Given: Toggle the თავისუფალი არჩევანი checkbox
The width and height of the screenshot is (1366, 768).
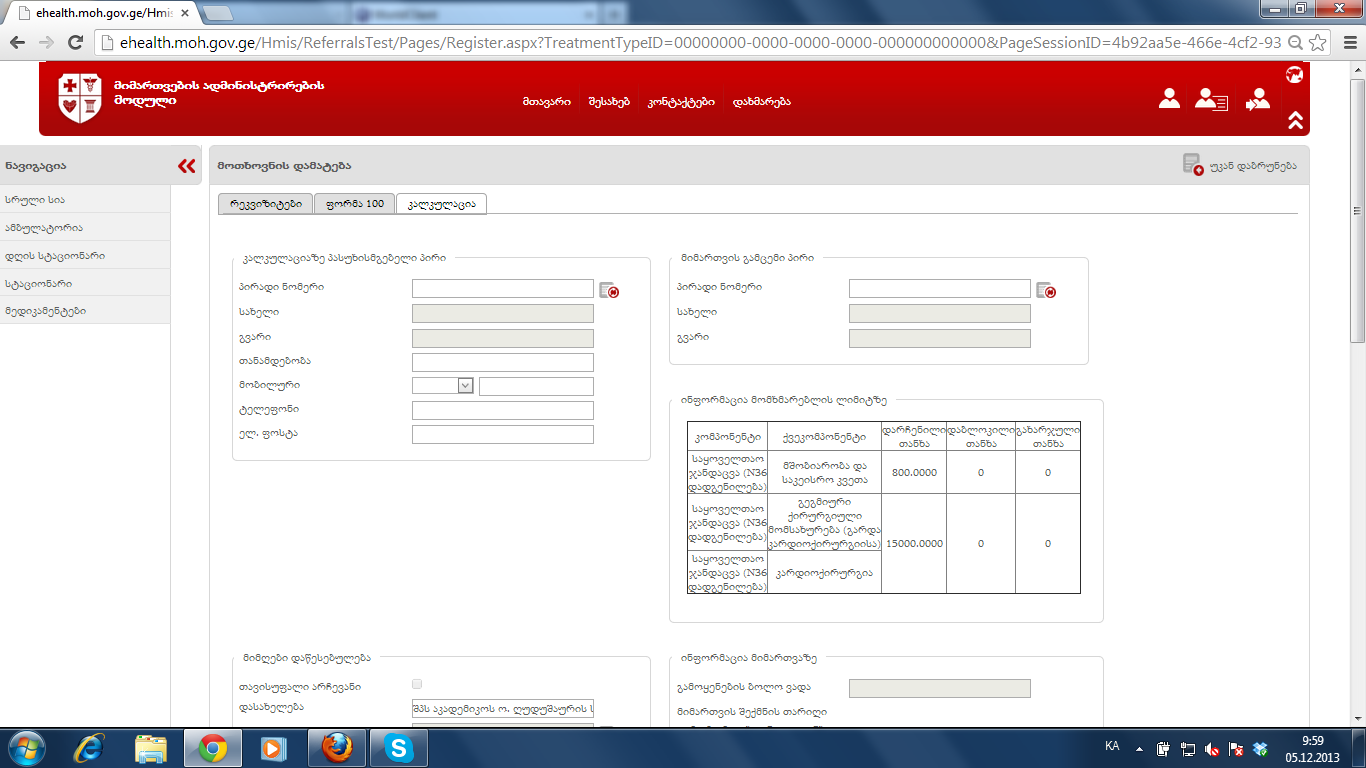Looking at the screenshot, I should (417, 684).
